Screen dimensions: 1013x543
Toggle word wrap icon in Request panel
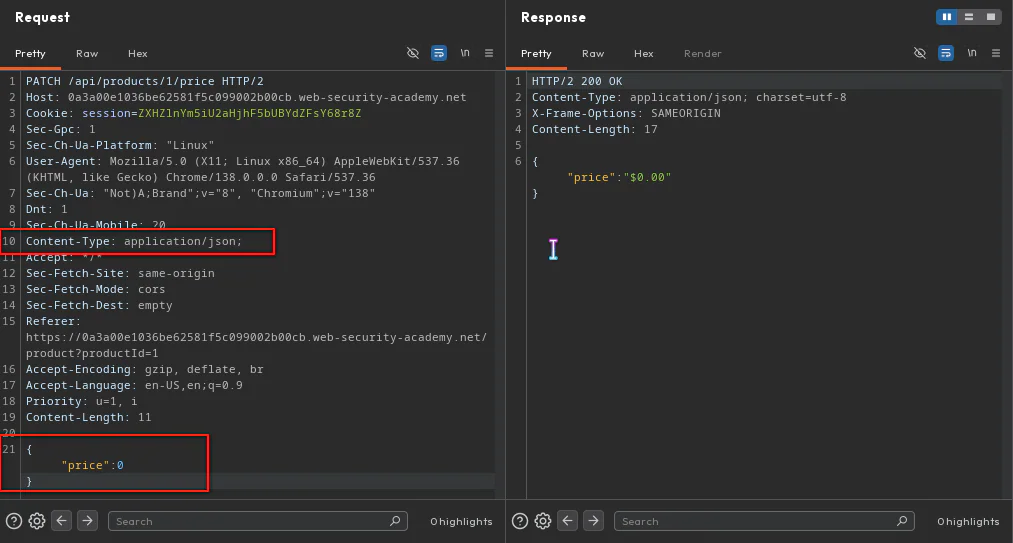click(439, 53)
